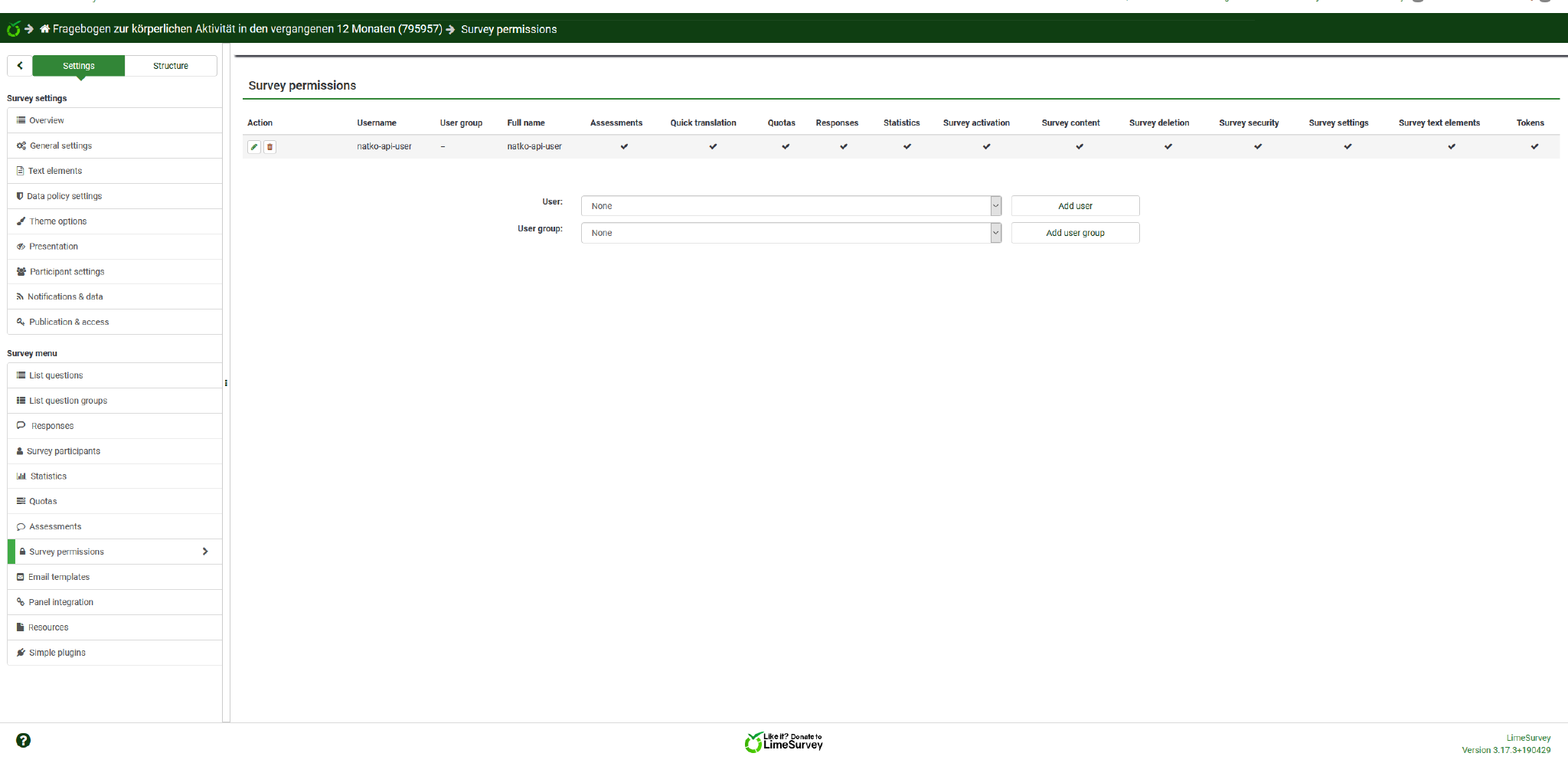The width and height of the screenshot is (1568, 763).
Task: Click the pencil edit permissions icon
Action: 254,147
